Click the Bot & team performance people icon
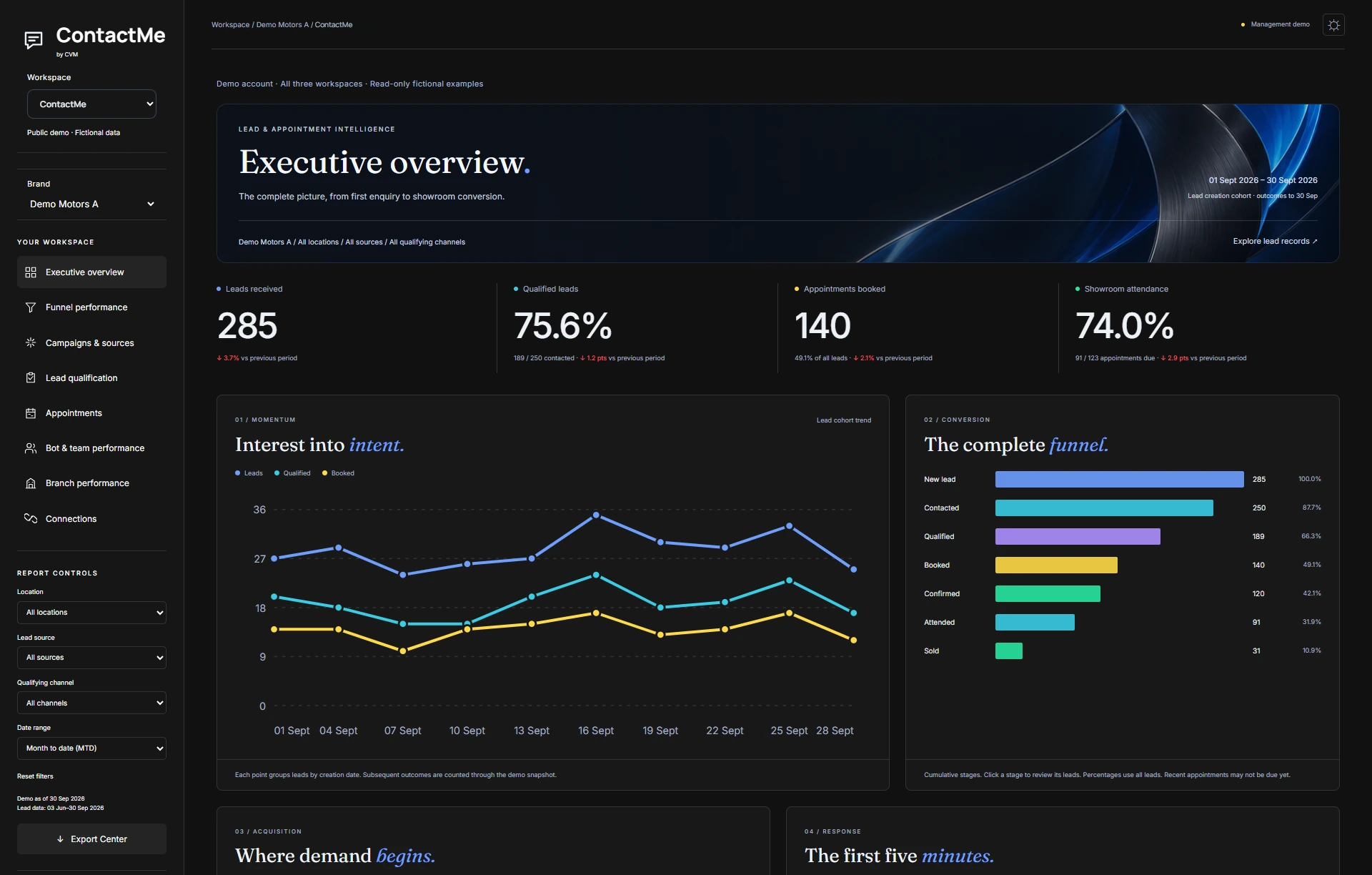 [31, 448]
